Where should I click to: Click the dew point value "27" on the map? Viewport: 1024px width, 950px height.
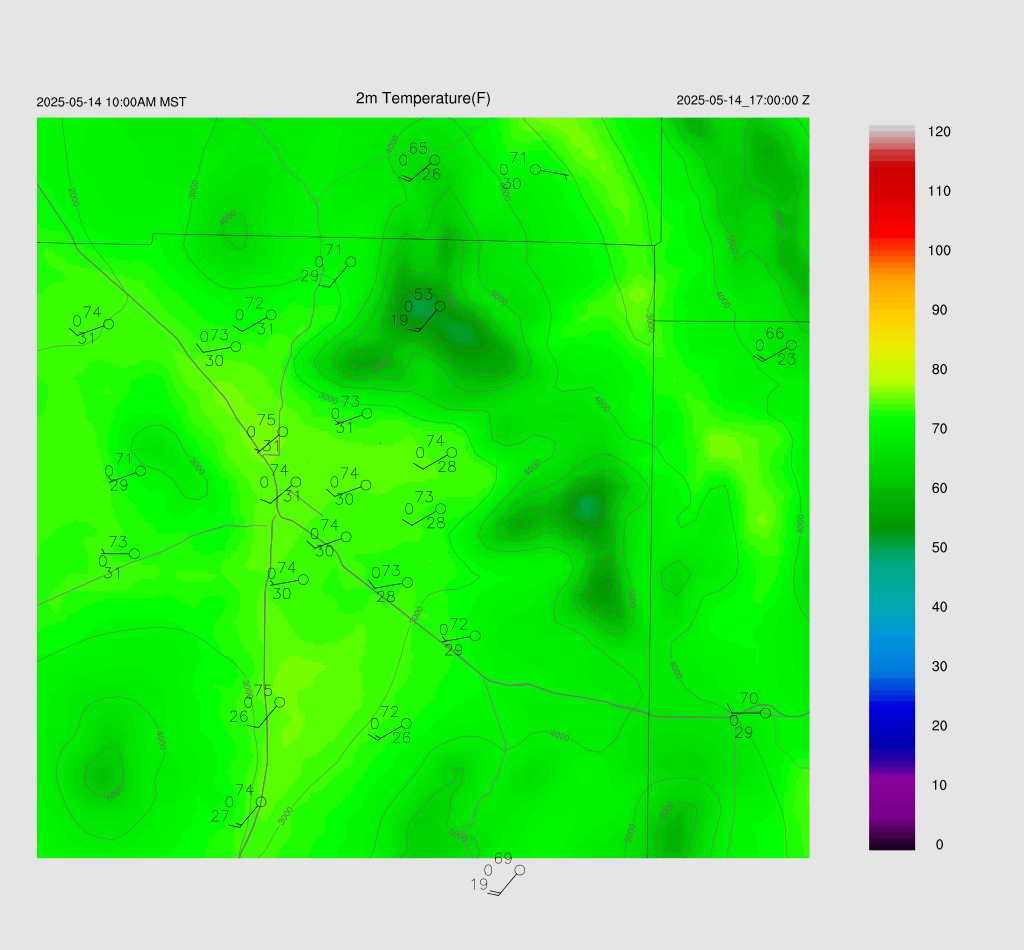tap(220, 816)
